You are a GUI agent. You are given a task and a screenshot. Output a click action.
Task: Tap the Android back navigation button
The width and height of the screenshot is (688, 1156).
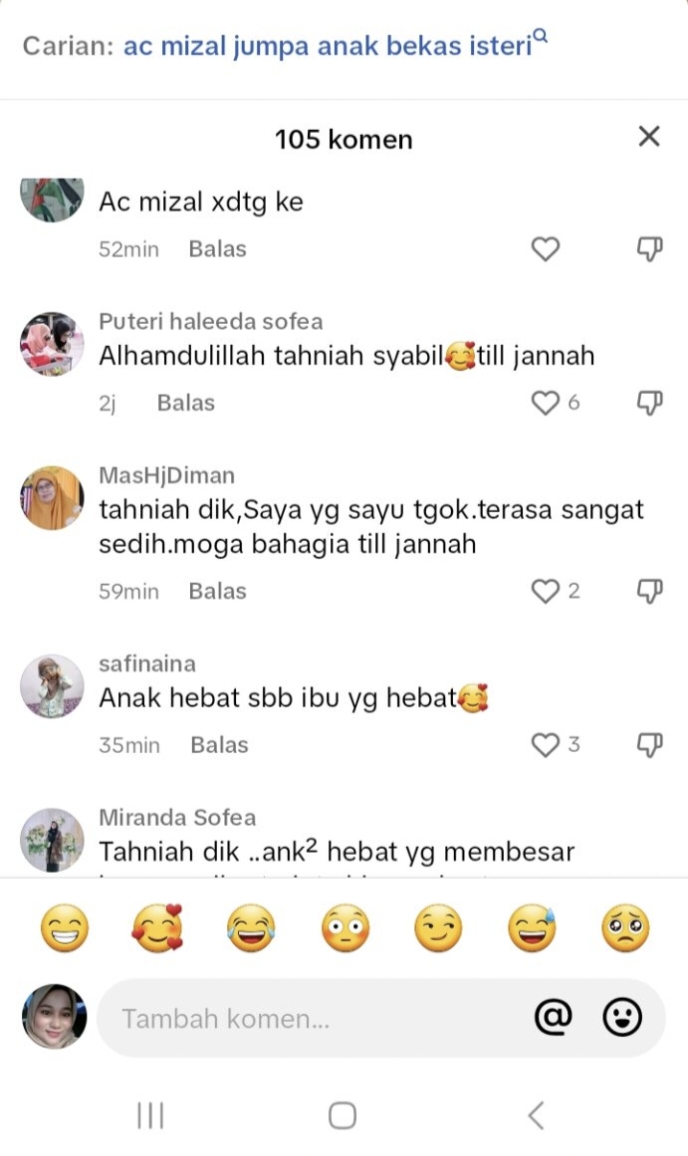pos(537,1115)
